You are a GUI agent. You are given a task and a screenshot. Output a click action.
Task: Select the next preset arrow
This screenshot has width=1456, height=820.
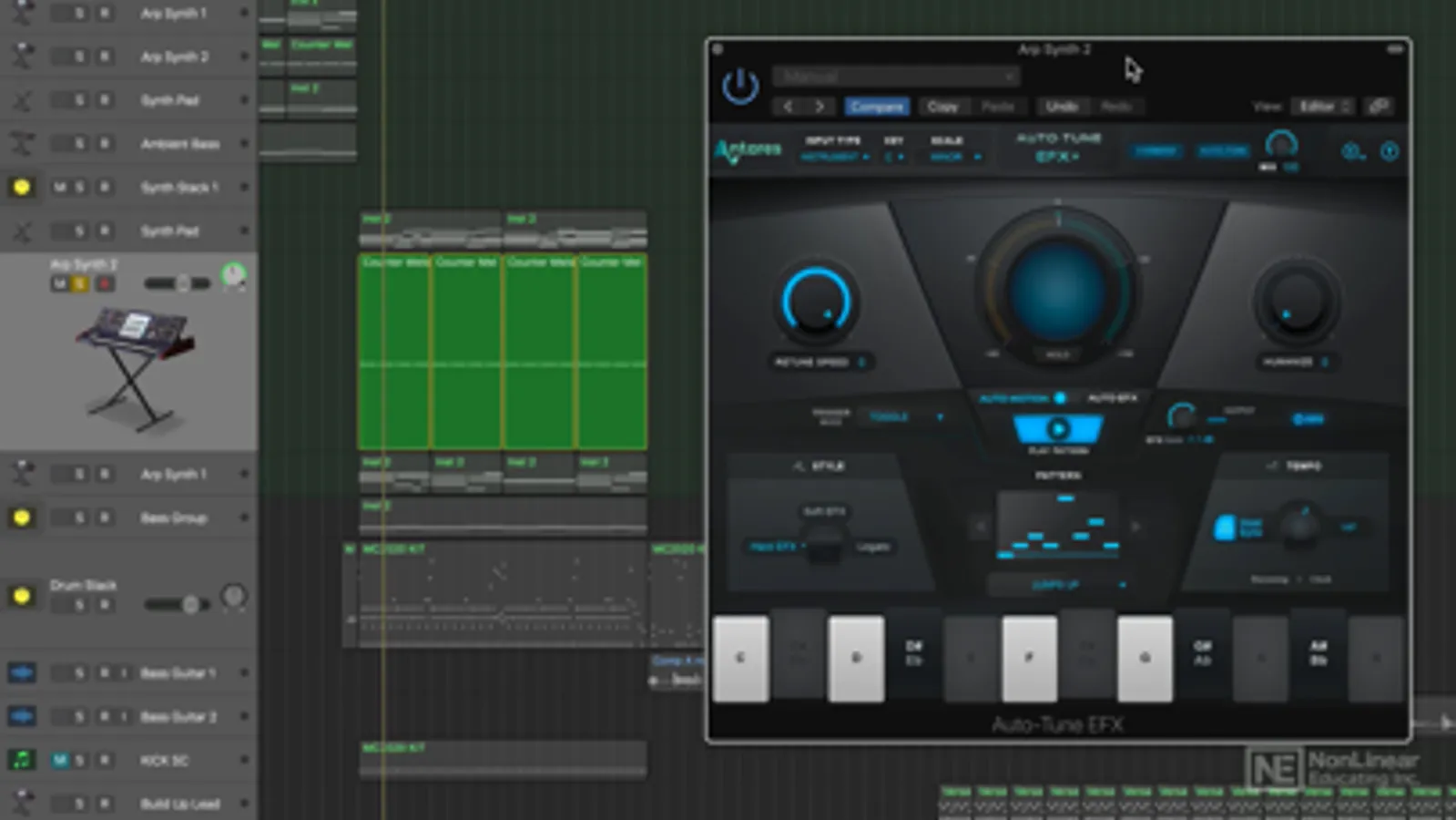pos(820,107)
